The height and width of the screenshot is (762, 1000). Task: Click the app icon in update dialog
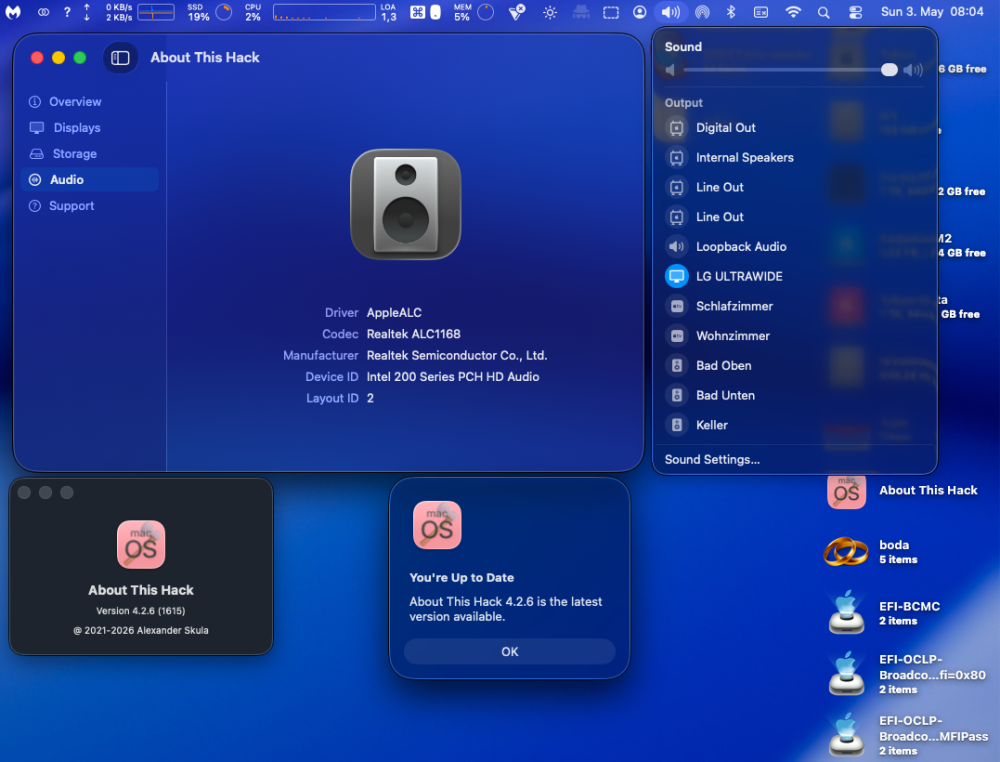437,525
